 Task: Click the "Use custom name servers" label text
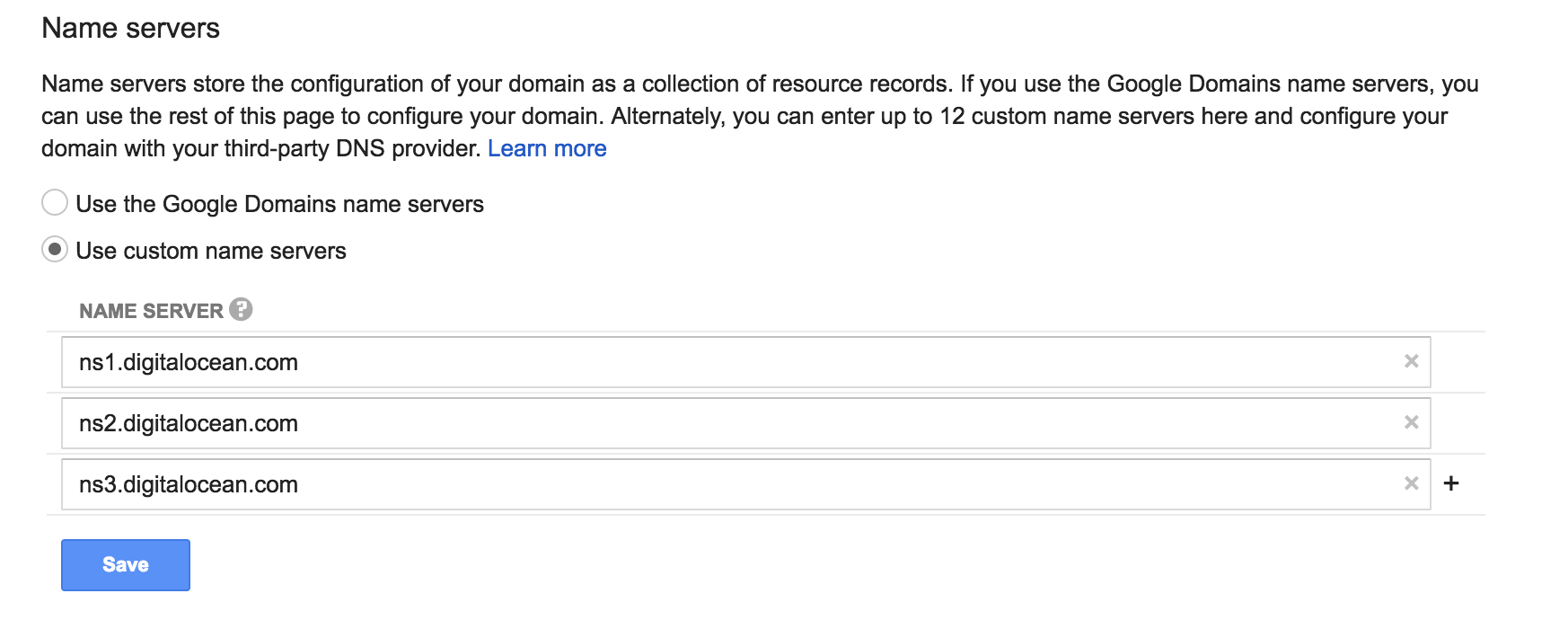pyautogui.click(x=211, y=251)
